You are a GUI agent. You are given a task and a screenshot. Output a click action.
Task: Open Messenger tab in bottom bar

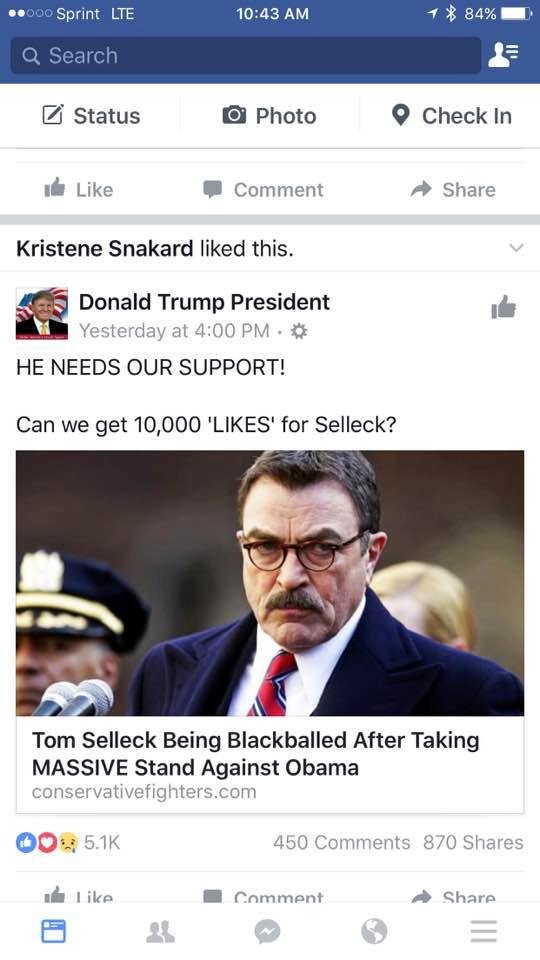[x=268, y=931]
